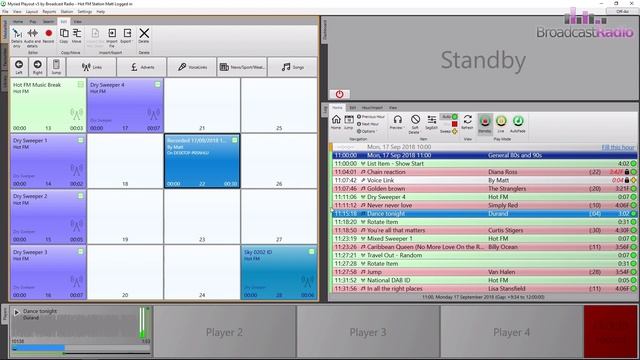Show the Songs cart category

[292, 67]
